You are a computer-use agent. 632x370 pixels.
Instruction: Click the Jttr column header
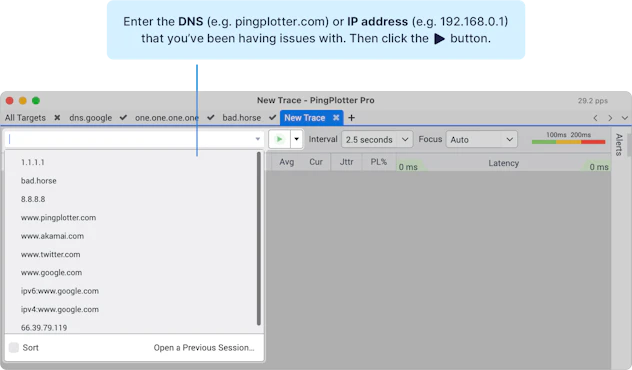pos(346,162)
